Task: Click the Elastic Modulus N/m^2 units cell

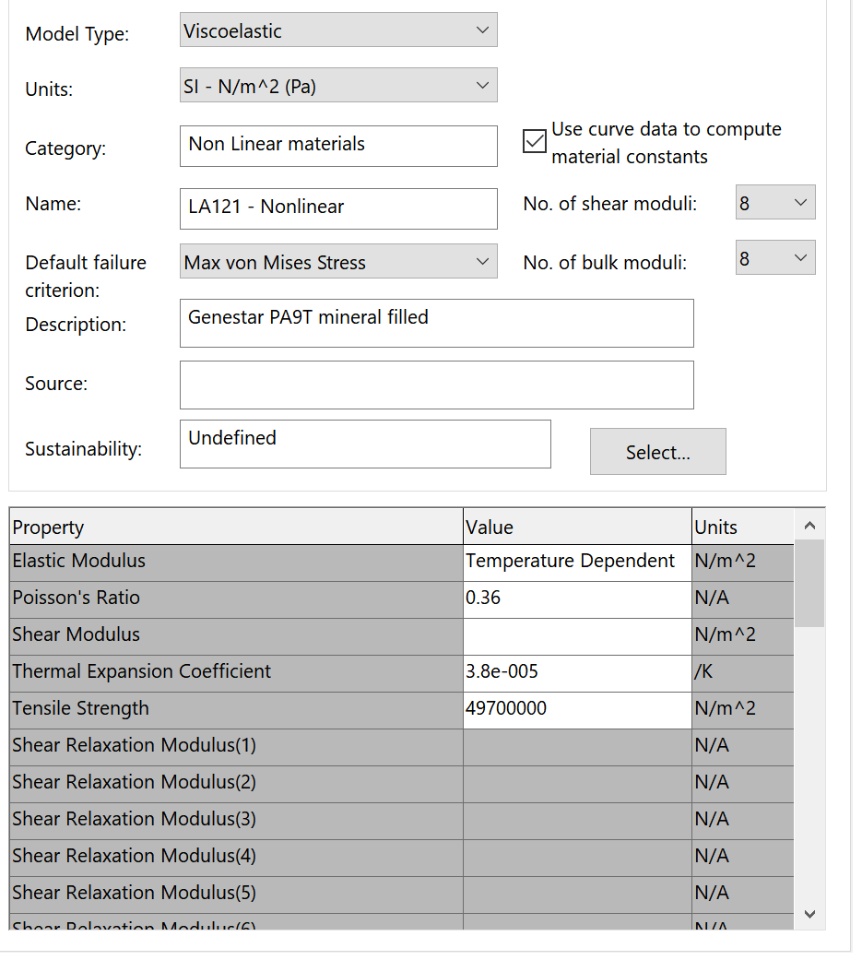Action: (x=743, y=563)
